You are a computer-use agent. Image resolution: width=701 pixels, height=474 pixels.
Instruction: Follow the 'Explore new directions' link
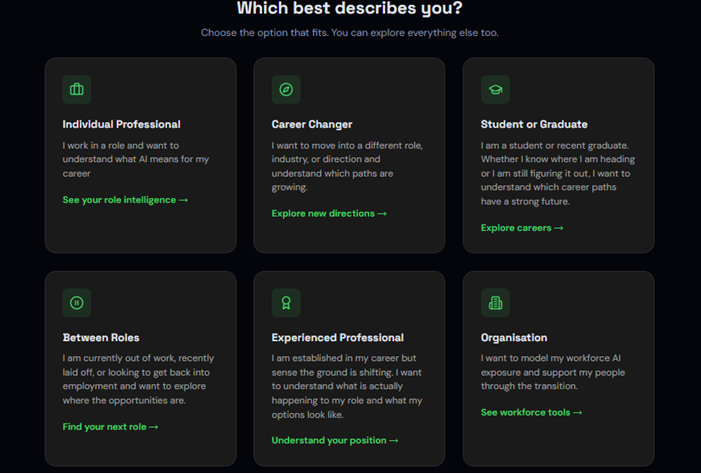point(329,214)
